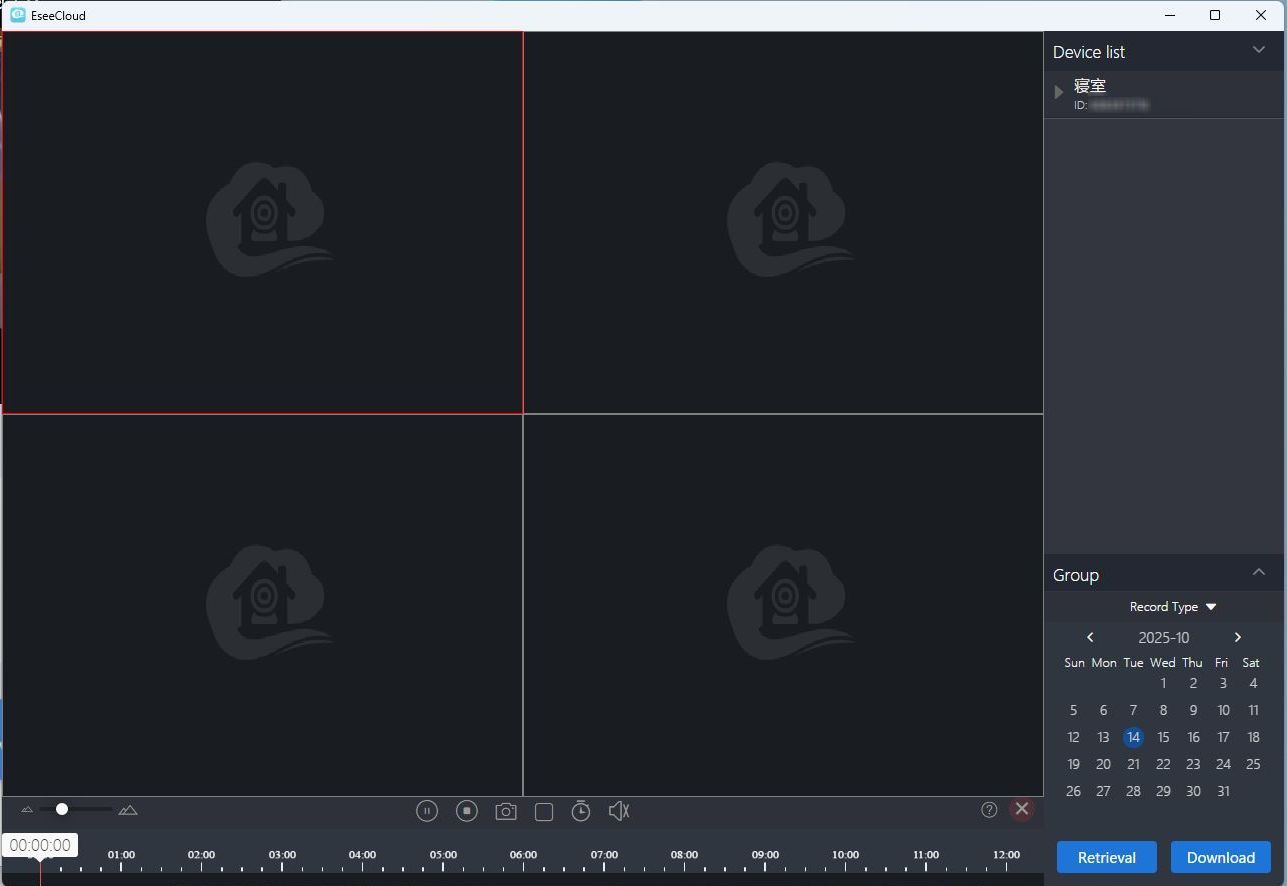
Task: Open help via the question mark icon
Action: click(989, 810)
